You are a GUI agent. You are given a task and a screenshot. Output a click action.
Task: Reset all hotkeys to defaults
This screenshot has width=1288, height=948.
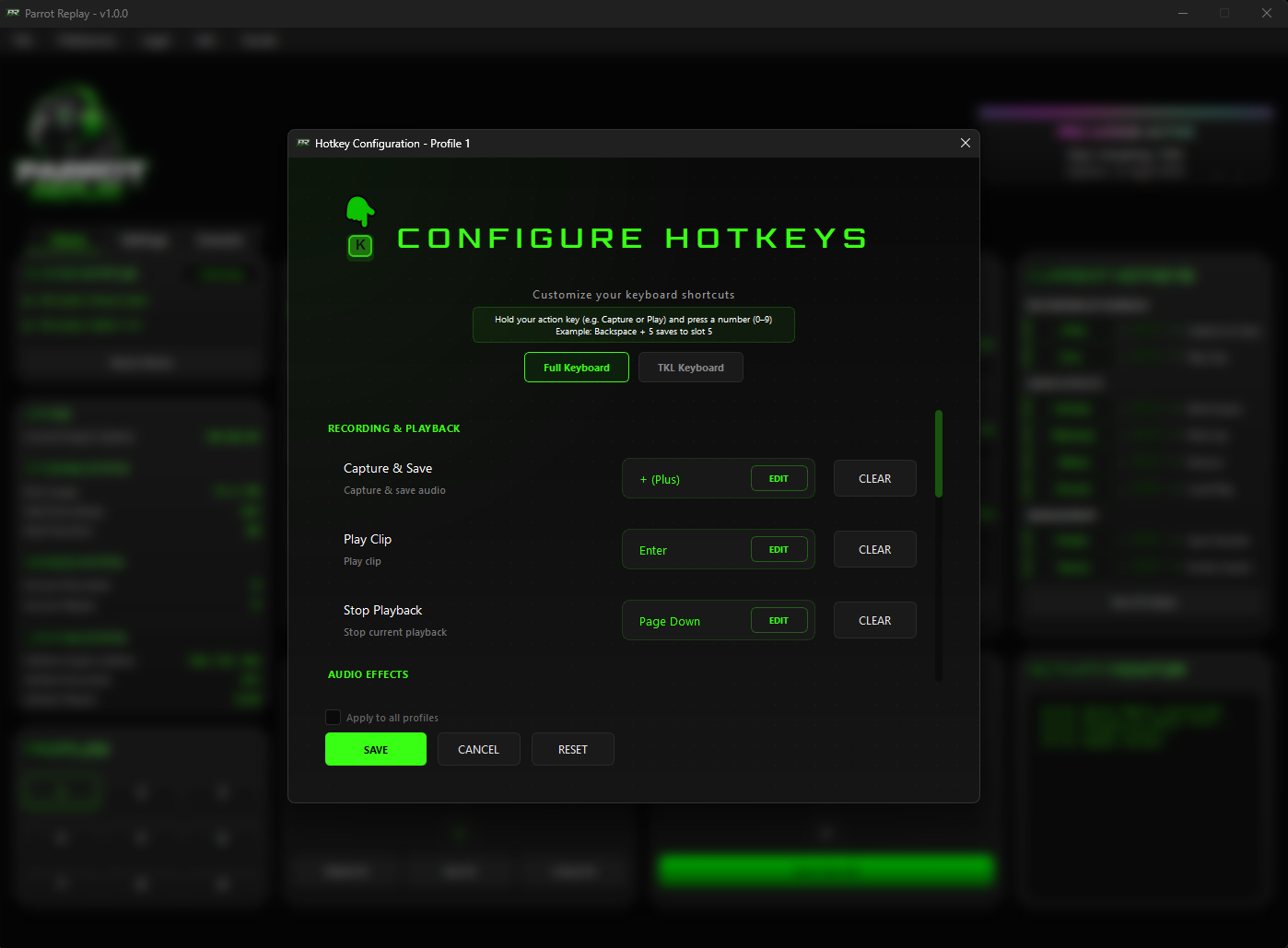[572, 749]
